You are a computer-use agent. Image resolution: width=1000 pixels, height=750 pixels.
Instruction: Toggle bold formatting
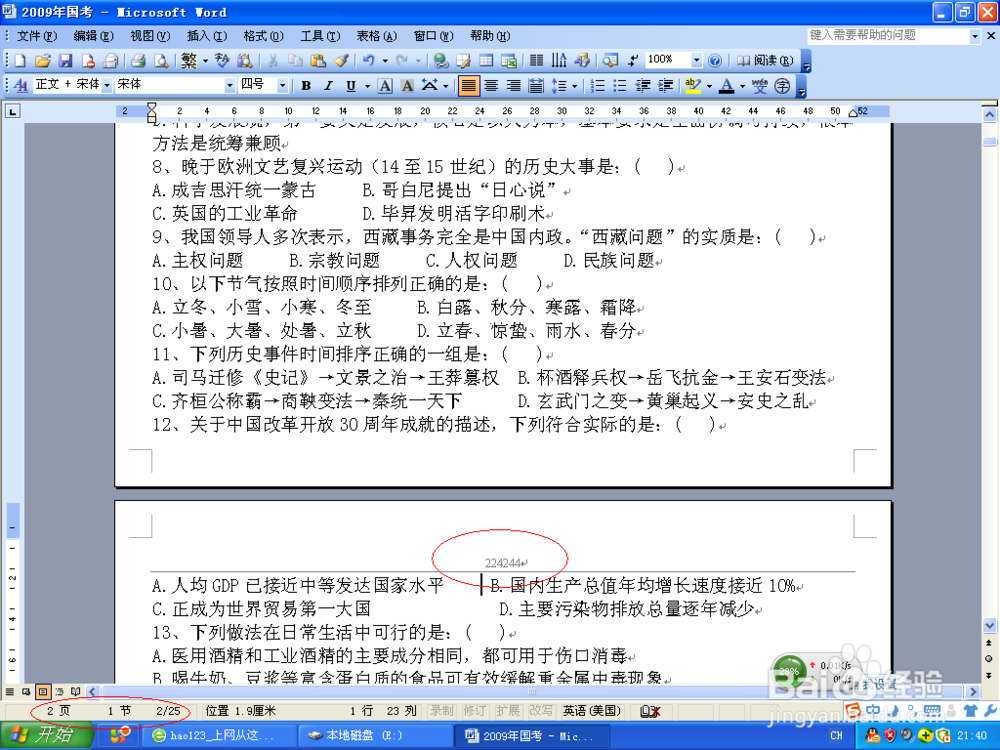point(306,85)
